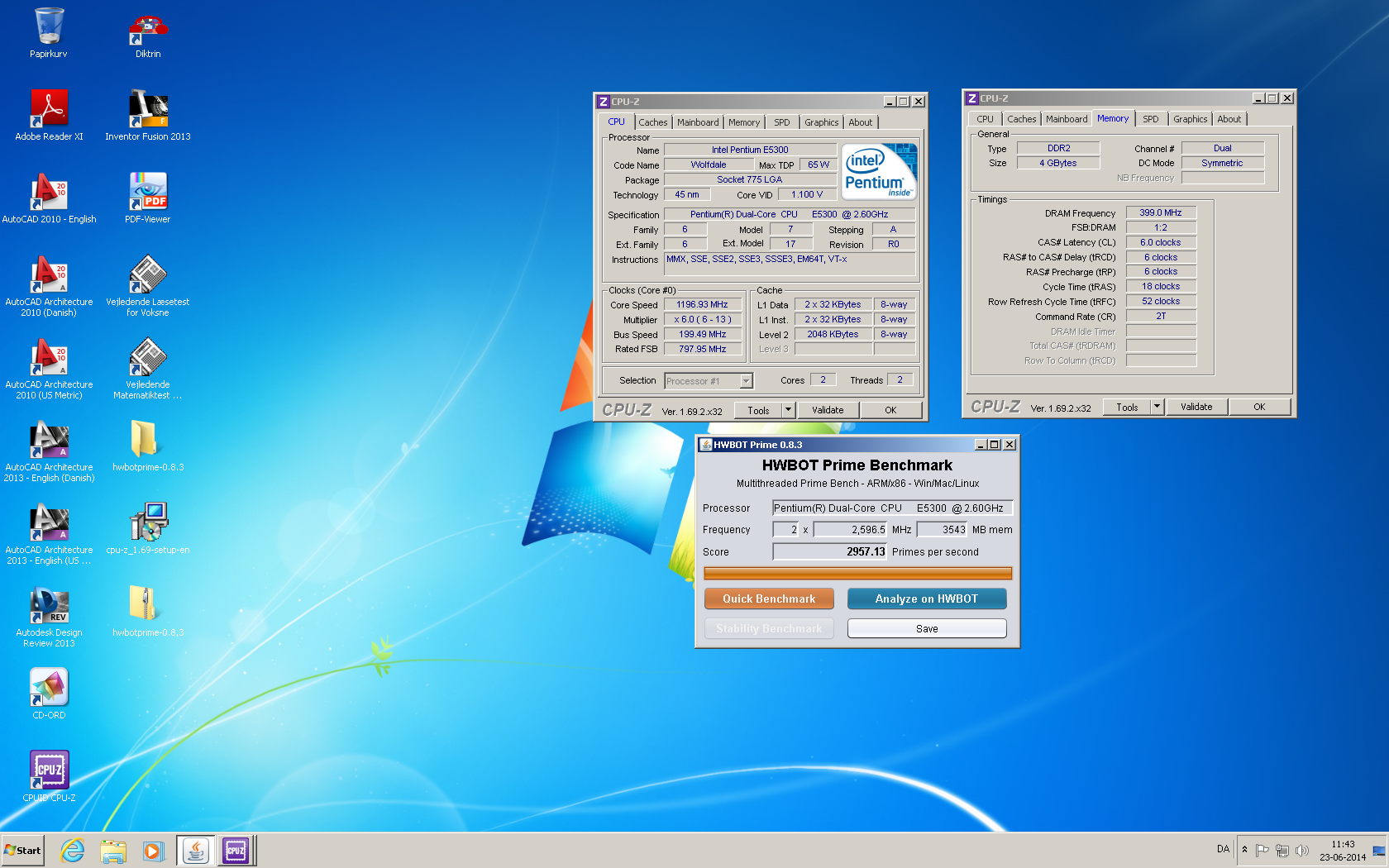Open Windows Media Player from taskbar

tap(153, 851)
